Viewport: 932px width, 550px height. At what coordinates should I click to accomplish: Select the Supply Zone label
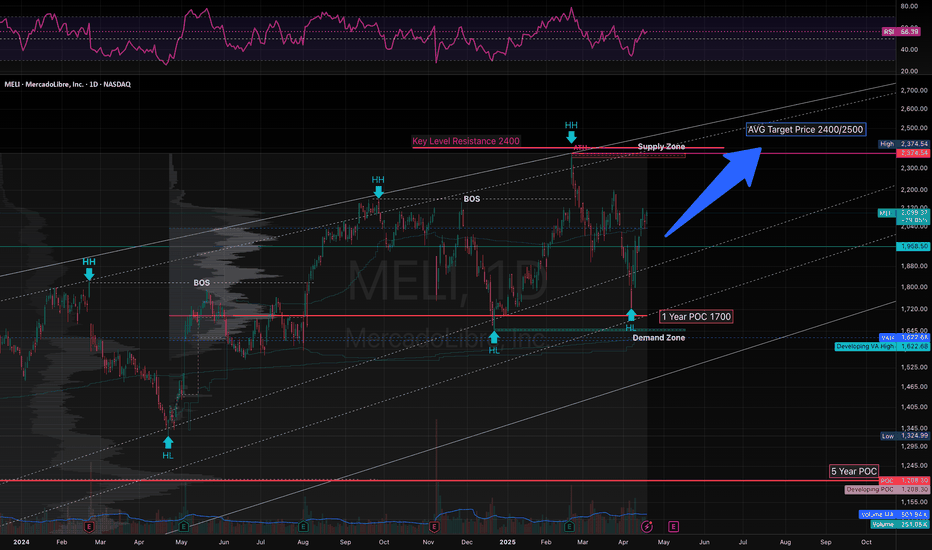[x=661, y=146]
